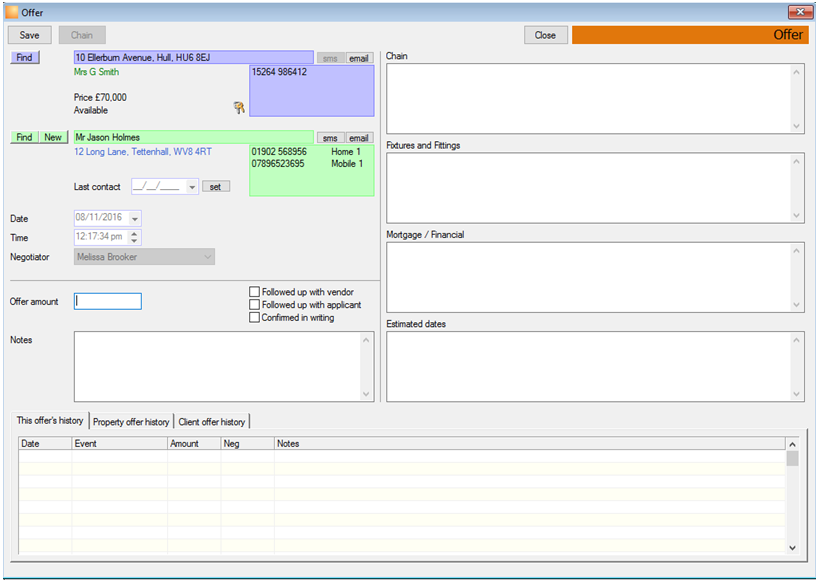Viewport: 817px width, 580px height.
Task: Tick Followed up with applicant checkbox
Action: click(254, 305)
